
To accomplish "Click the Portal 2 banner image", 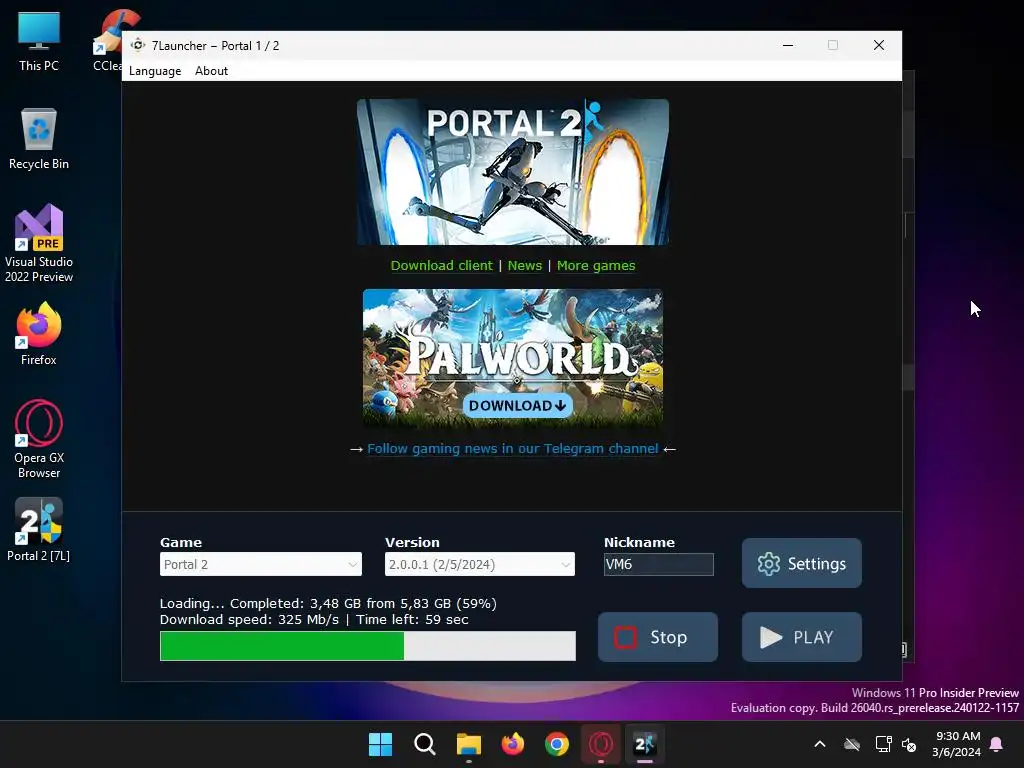I will (x=513, y=172).
